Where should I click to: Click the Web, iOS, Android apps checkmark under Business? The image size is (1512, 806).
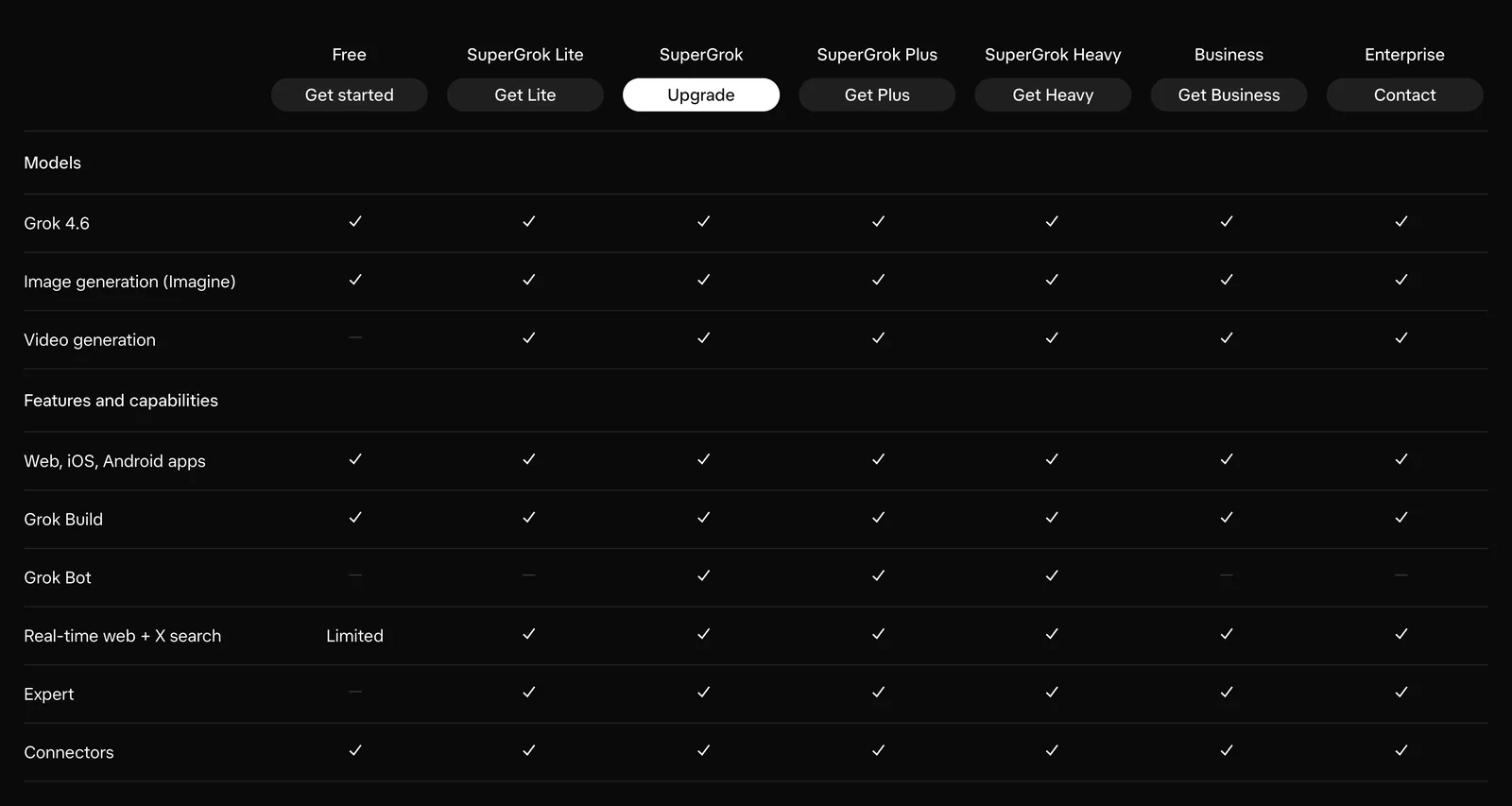[1227, 459]
